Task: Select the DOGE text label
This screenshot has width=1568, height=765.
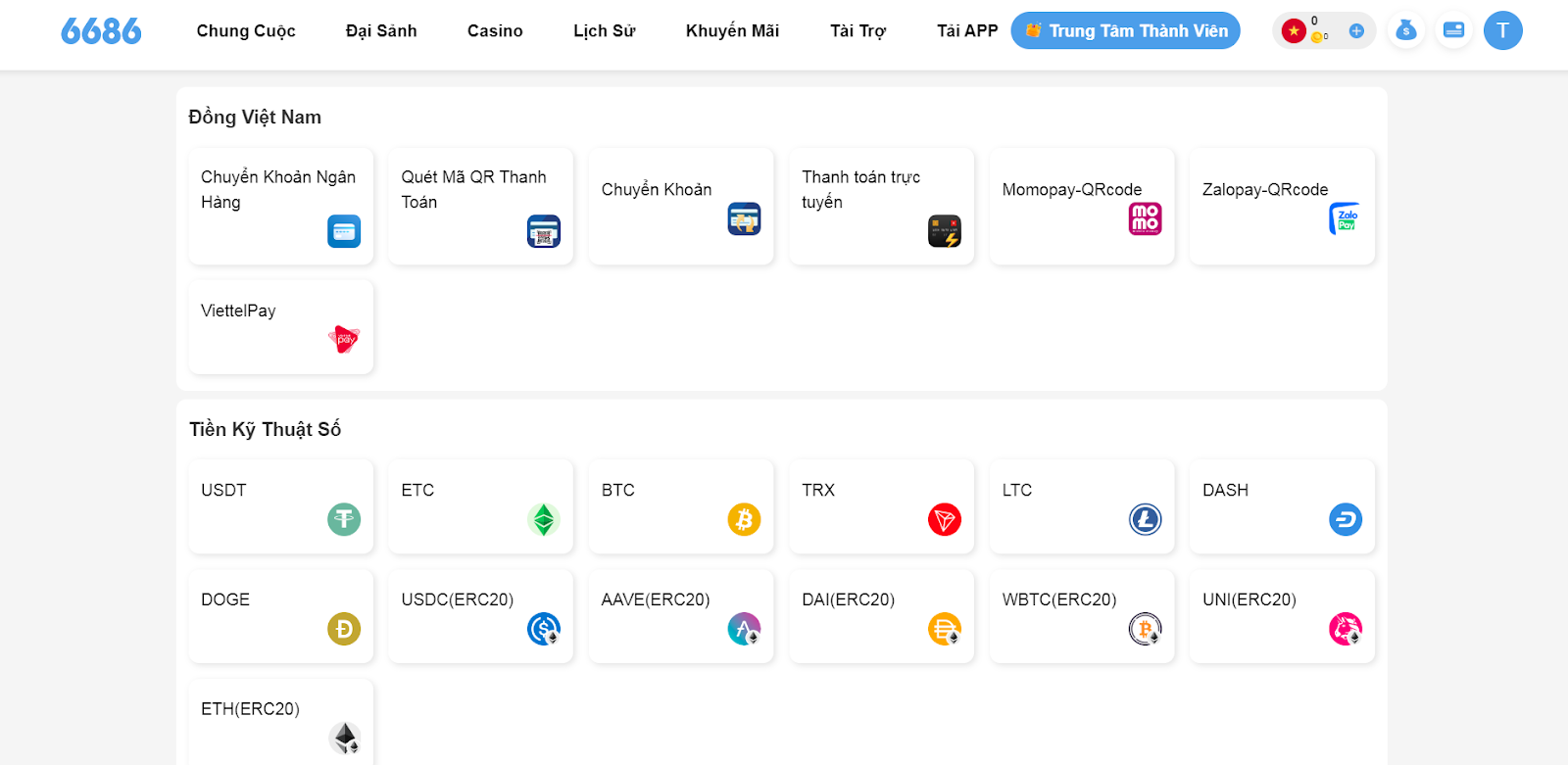Action: (225, 599)
